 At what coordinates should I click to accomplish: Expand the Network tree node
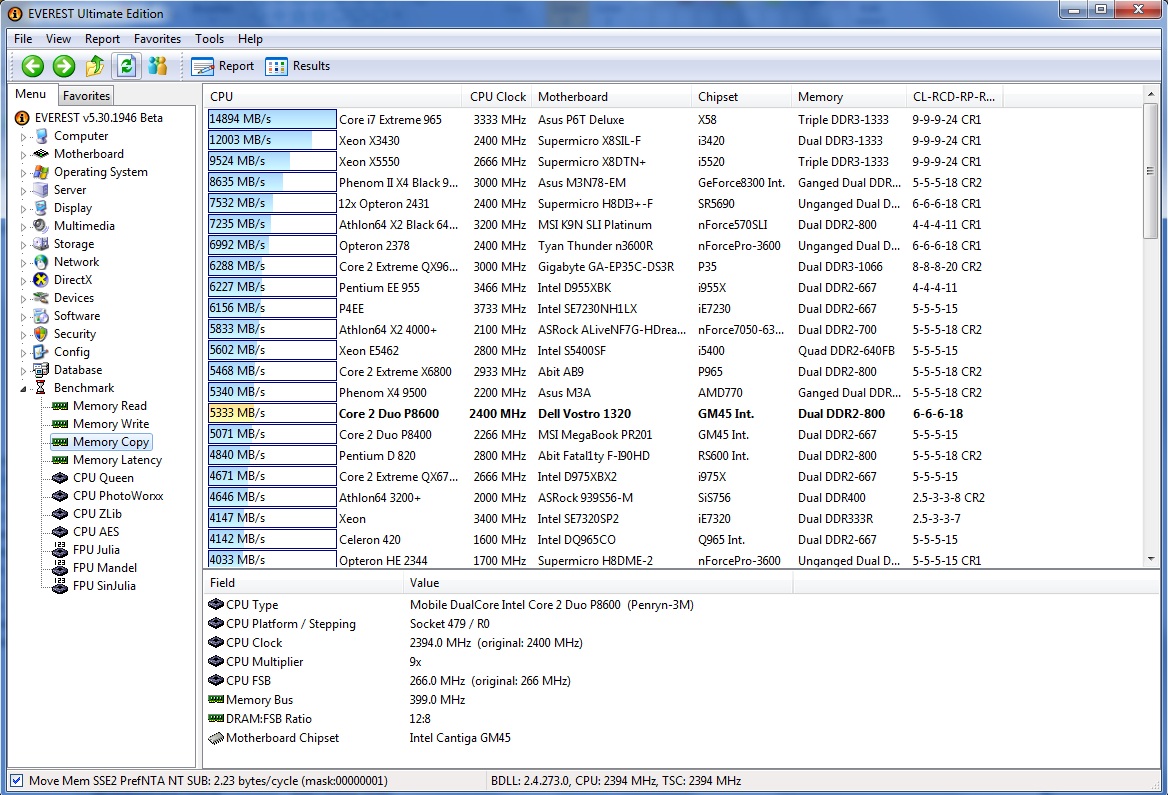point(23,262)
